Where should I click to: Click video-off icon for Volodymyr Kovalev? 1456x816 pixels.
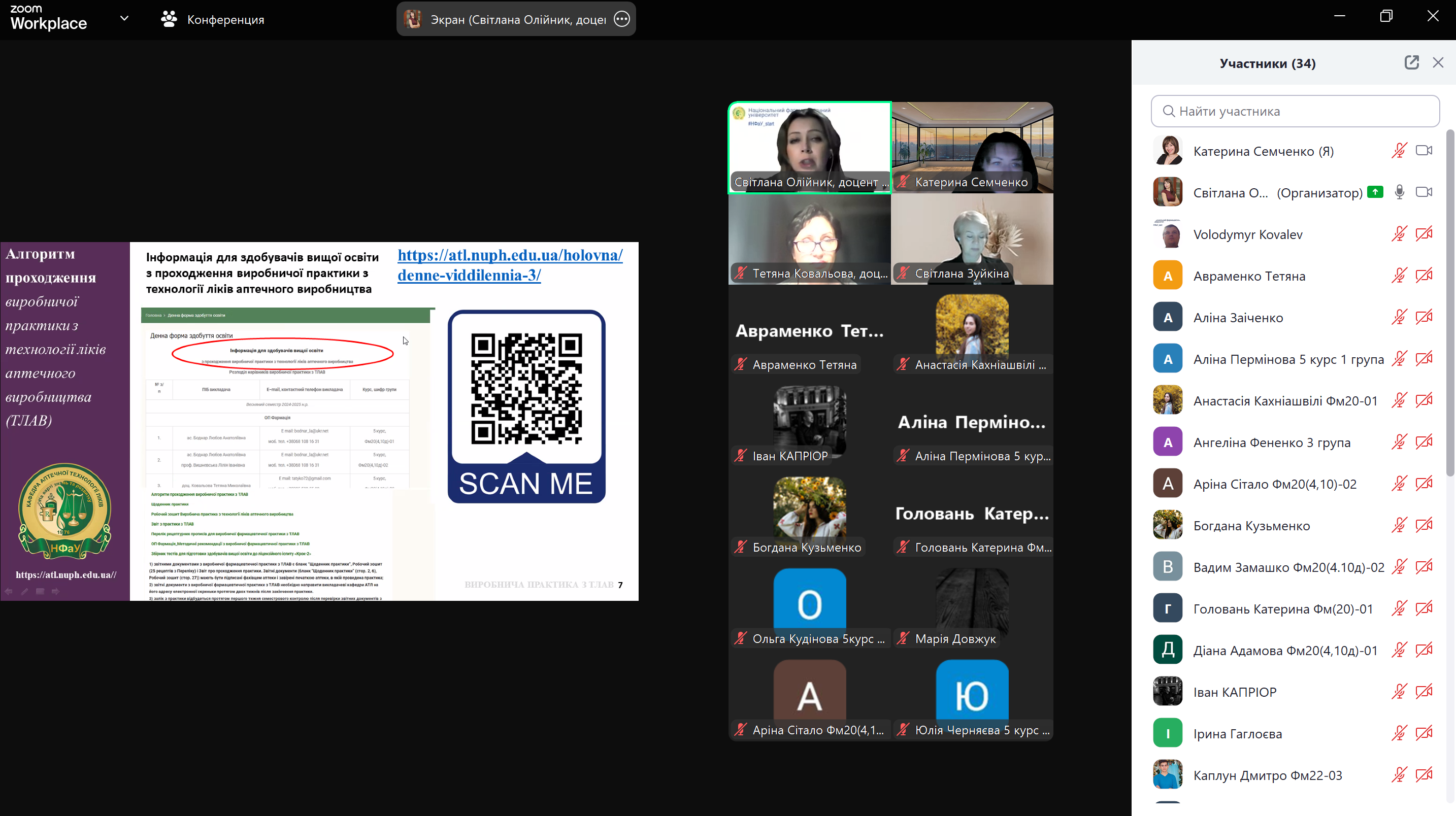(x=1424, y=234)
